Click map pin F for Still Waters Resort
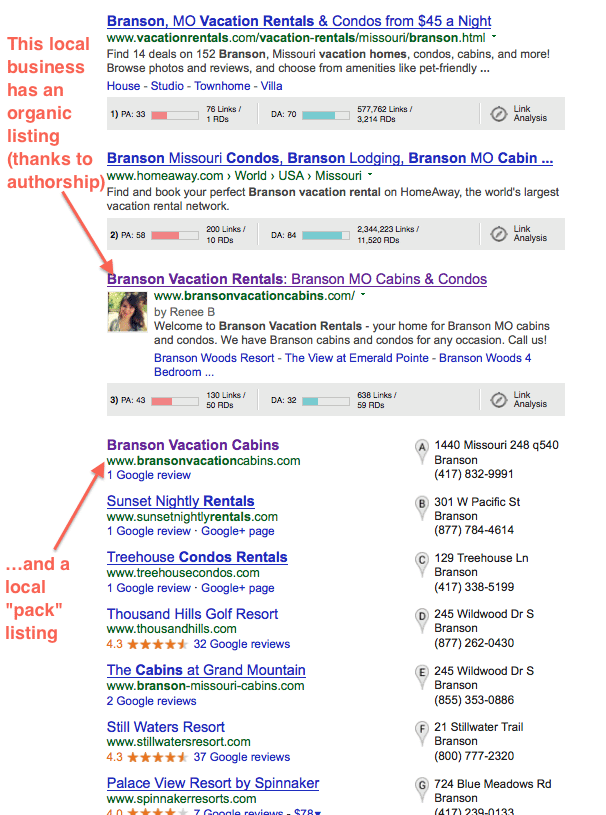This screenshot has height=815, width=606. click(421, 733)
